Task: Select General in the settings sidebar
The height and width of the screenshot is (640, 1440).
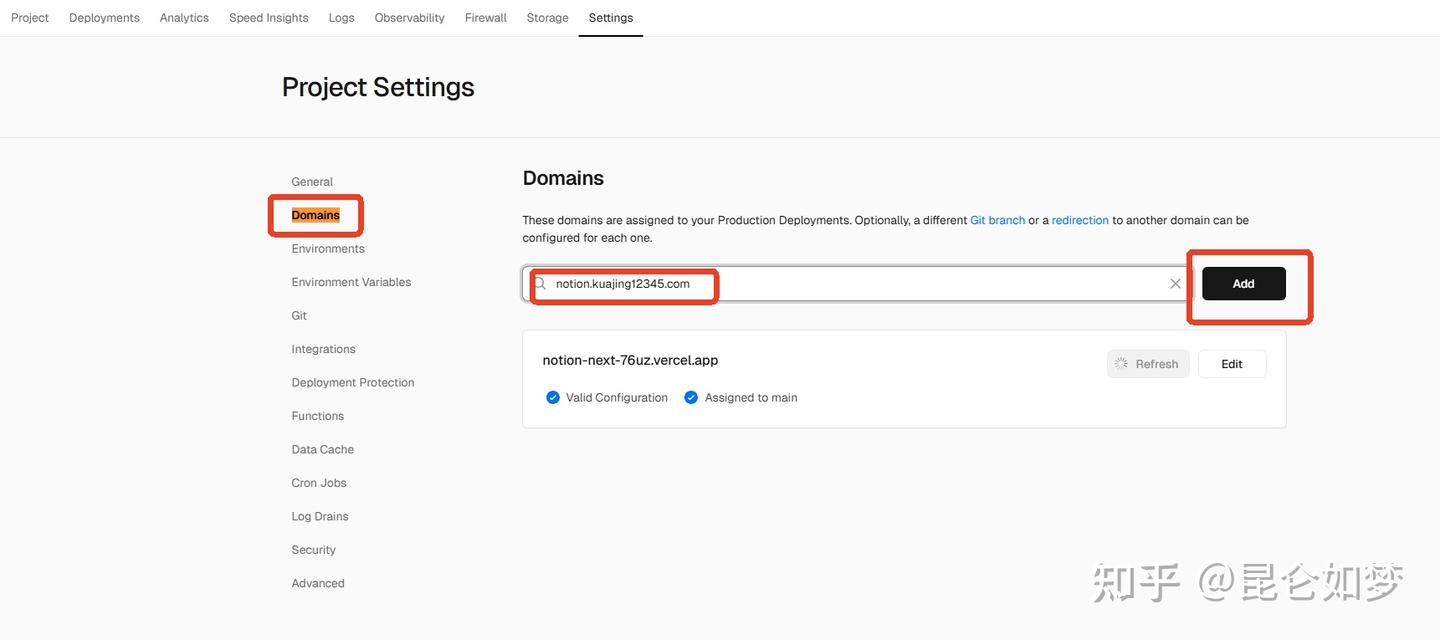Action: click(311, 182)
